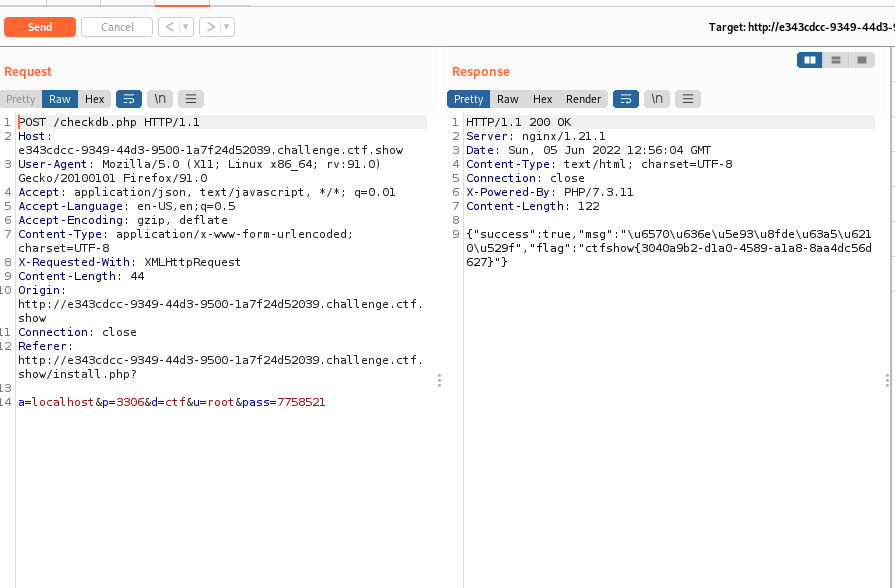Click the pass value 7758521
This screenshot has height=588, width=895.
(x=301, y=402)
